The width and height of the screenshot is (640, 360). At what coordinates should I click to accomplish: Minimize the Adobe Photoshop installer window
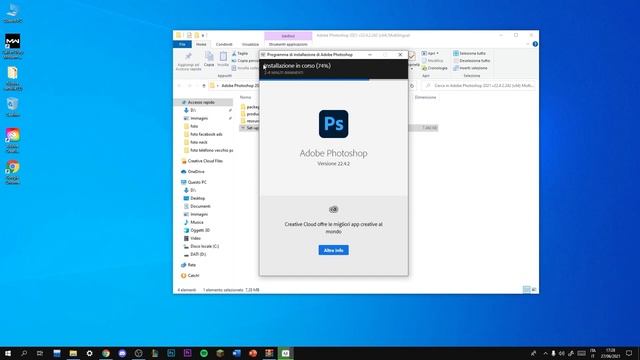[x=370, y=55]
